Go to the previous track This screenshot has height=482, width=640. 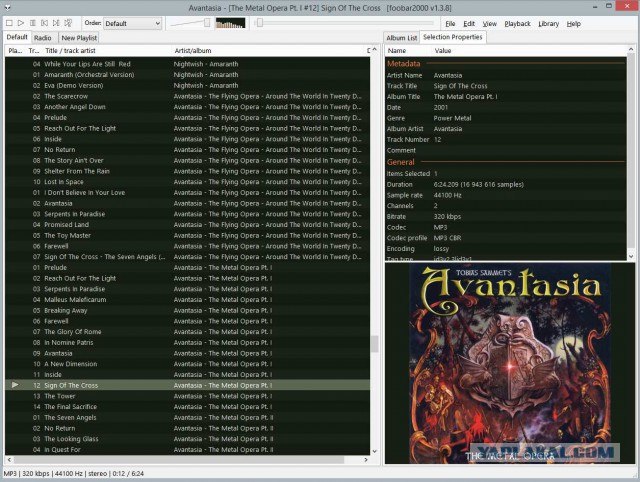[x=44, y=23]
